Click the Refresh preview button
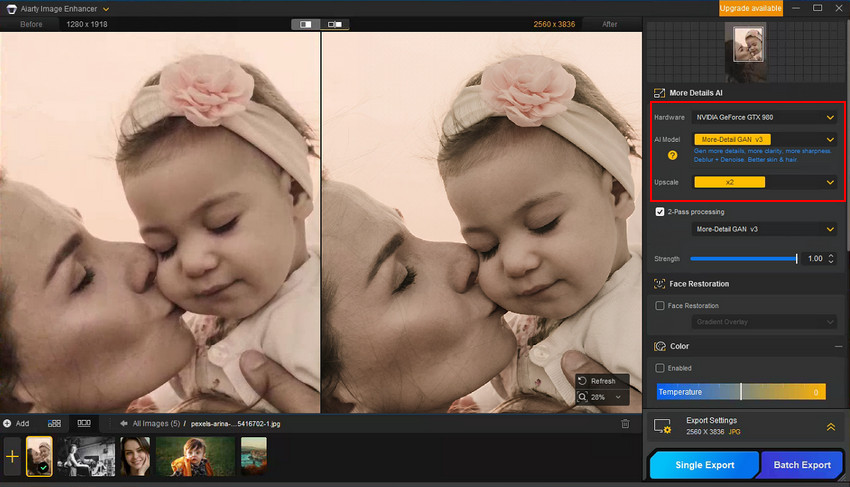The height and width of the screenshot is (487, 850). (602, 381)
